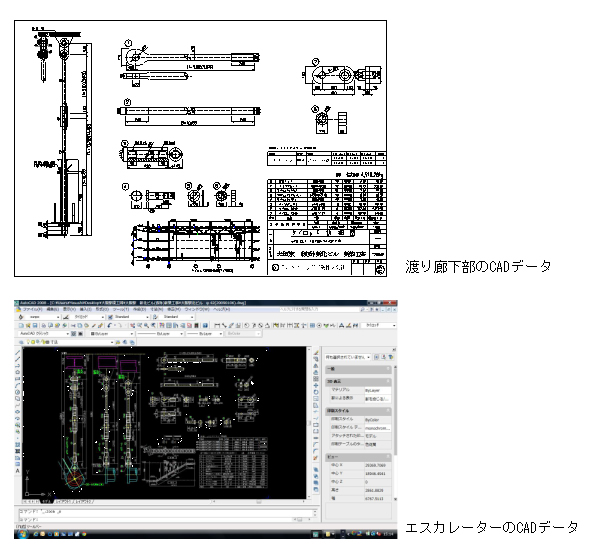Open the 表示(V) menu
The image size is (600, 550).
tap(69, 309)
